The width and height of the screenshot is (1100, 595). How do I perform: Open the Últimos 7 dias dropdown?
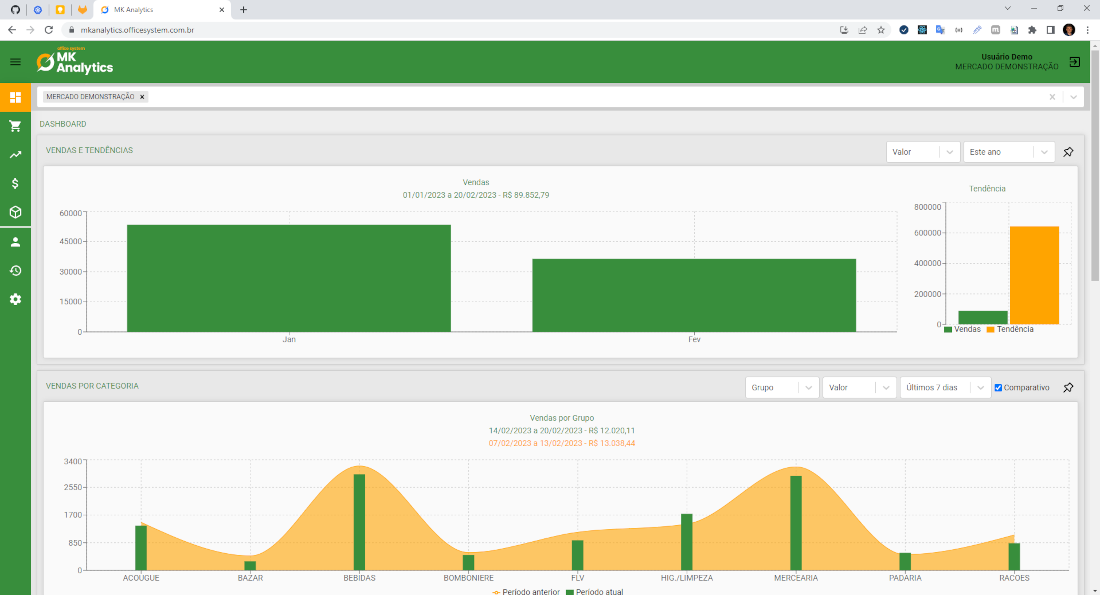click(944, 387)
